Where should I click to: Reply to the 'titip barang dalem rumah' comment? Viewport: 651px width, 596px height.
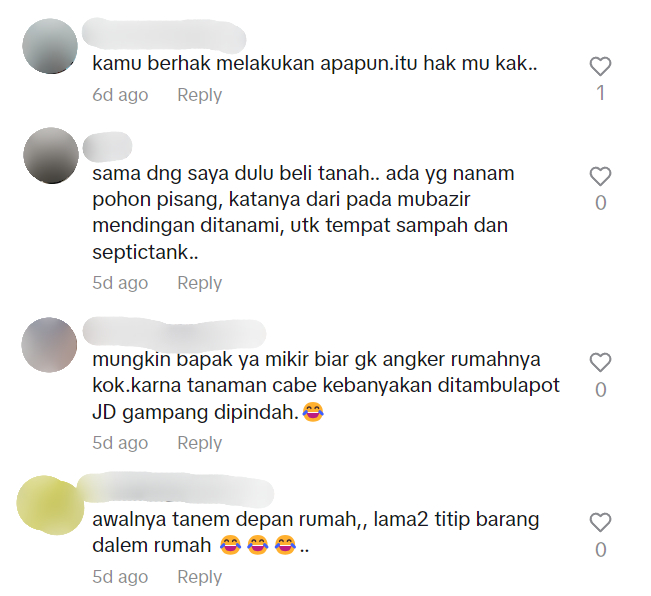coord(200,577)
